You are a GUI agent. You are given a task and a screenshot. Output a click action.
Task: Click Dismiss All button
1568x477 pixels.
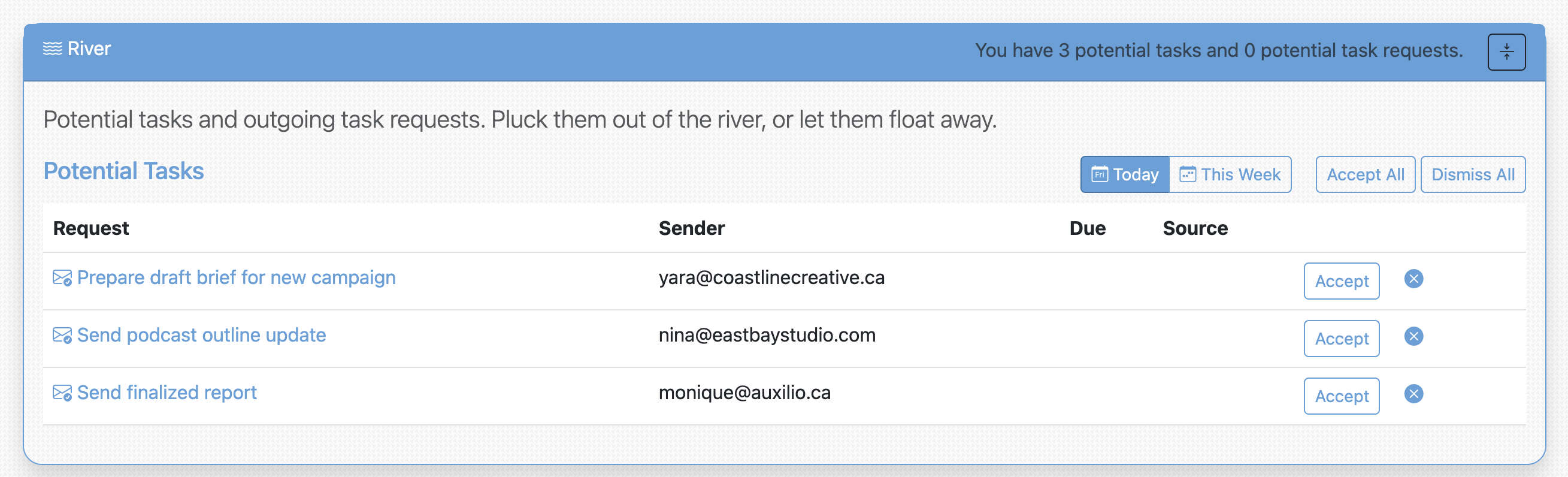click(1472, 175)
